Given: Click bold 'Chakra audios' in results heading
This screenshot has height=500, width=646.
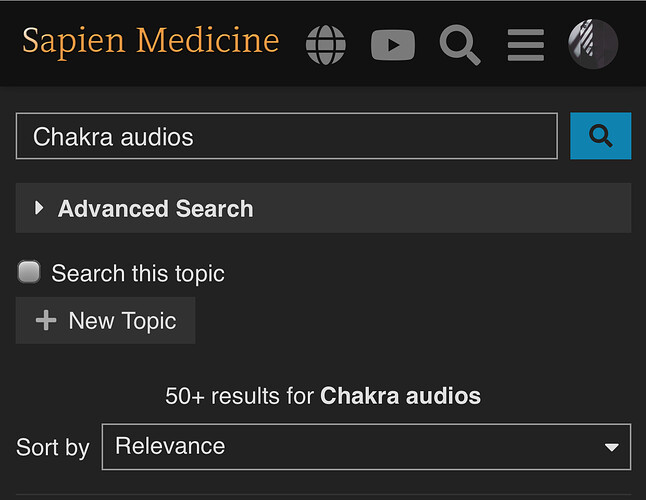Looking at the screenshot, I should click(x=400, y=396).
